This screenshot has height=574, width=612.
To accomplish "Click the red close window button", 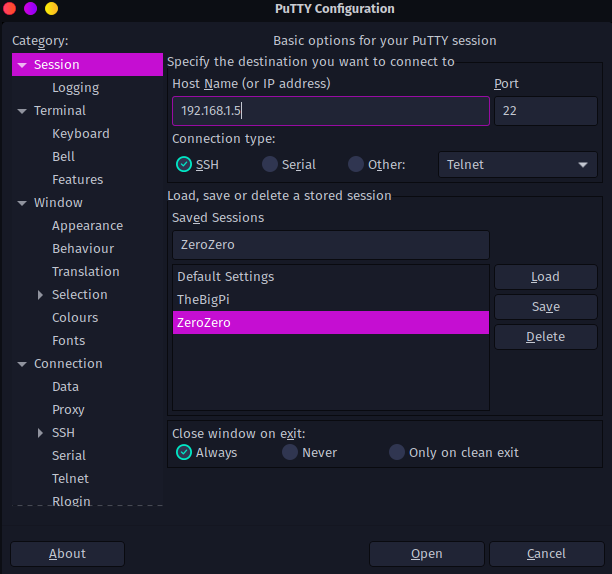I will pyautogui.click(x=9, y=8).
